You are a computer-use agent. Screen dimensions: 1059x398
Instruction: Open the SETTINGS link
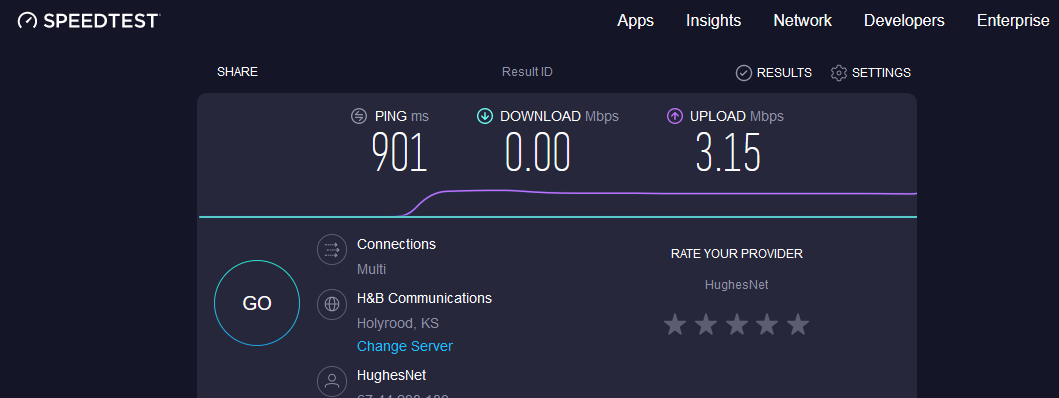pyautogui.click(x=881, y=73)
